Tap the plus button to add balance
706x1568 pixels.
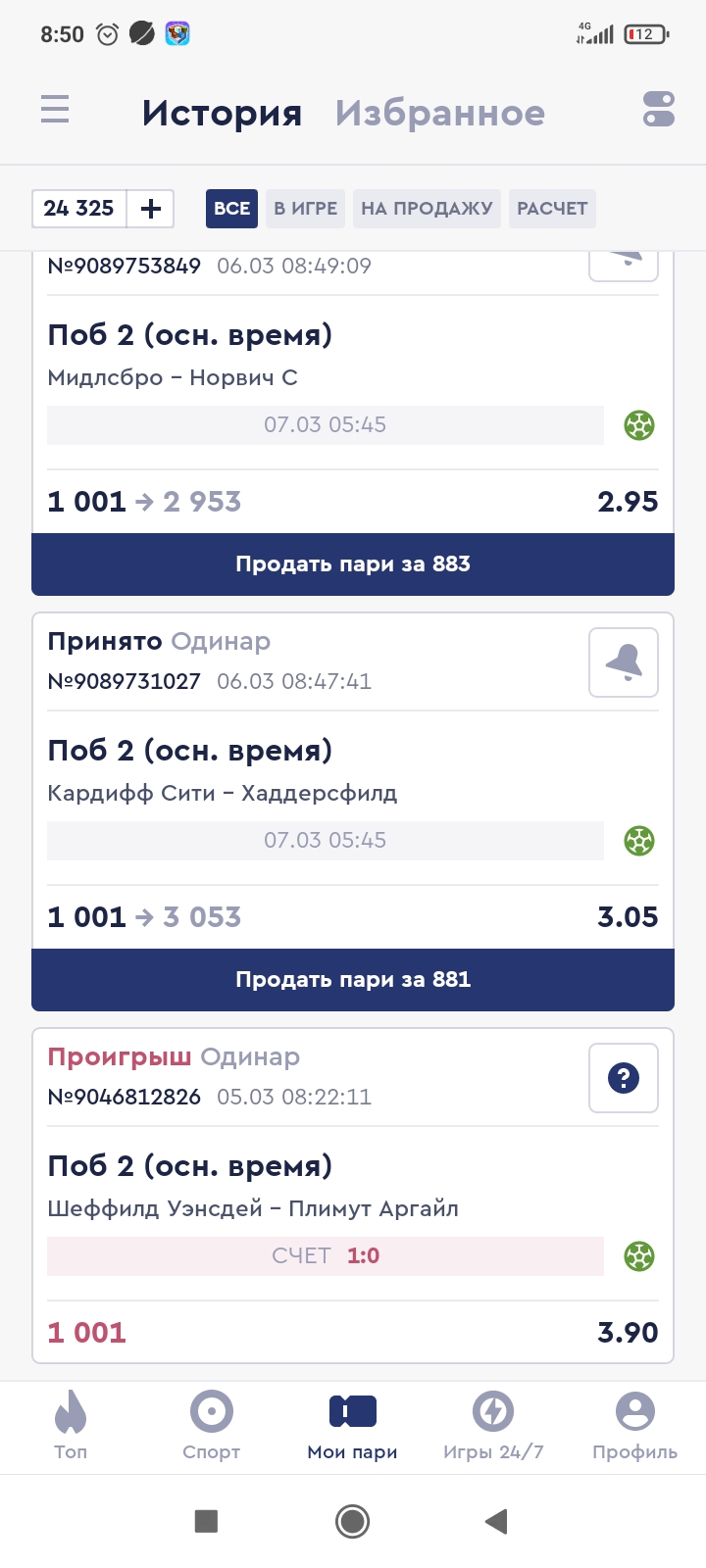(x=151, y=209)
